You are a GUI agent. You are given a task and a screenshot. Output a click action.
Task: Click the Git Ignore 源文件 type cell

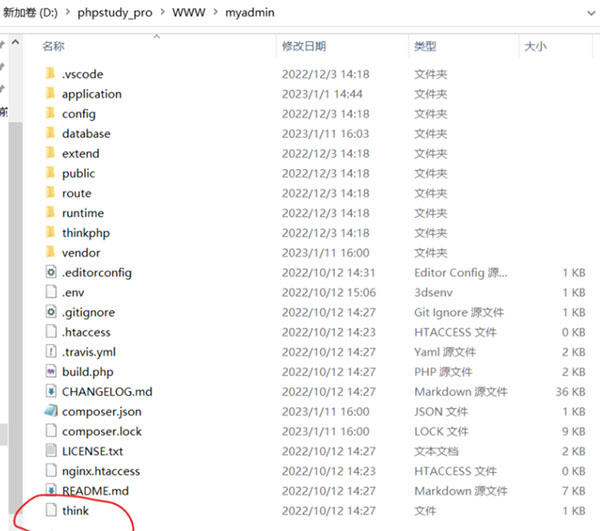tap(459, 312)
